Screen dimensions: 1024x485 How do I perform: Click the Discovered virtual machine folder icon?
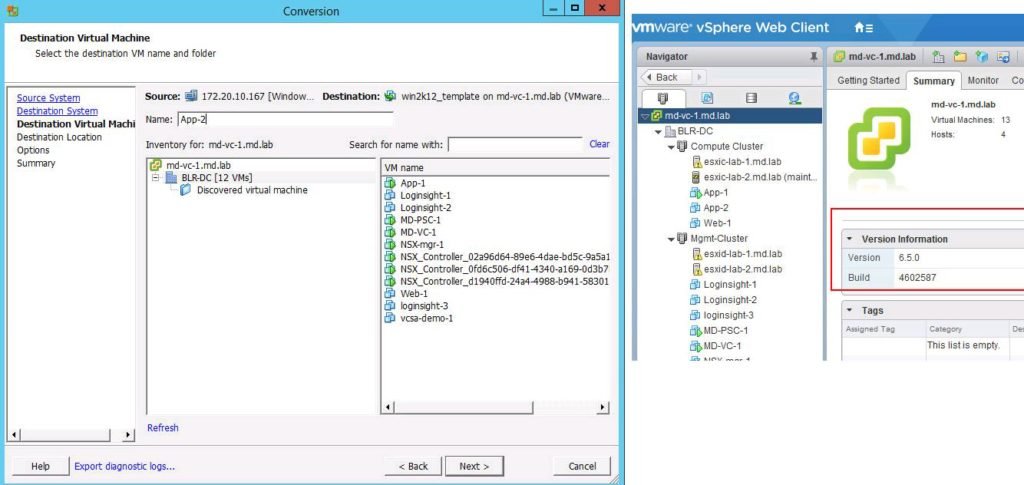[186, 190]
